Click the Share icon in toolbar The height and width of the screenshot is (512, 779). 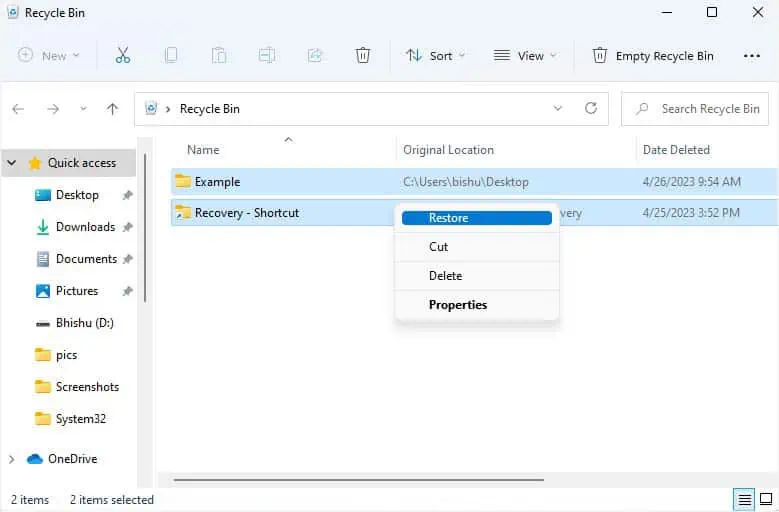[x=315, y=55]
